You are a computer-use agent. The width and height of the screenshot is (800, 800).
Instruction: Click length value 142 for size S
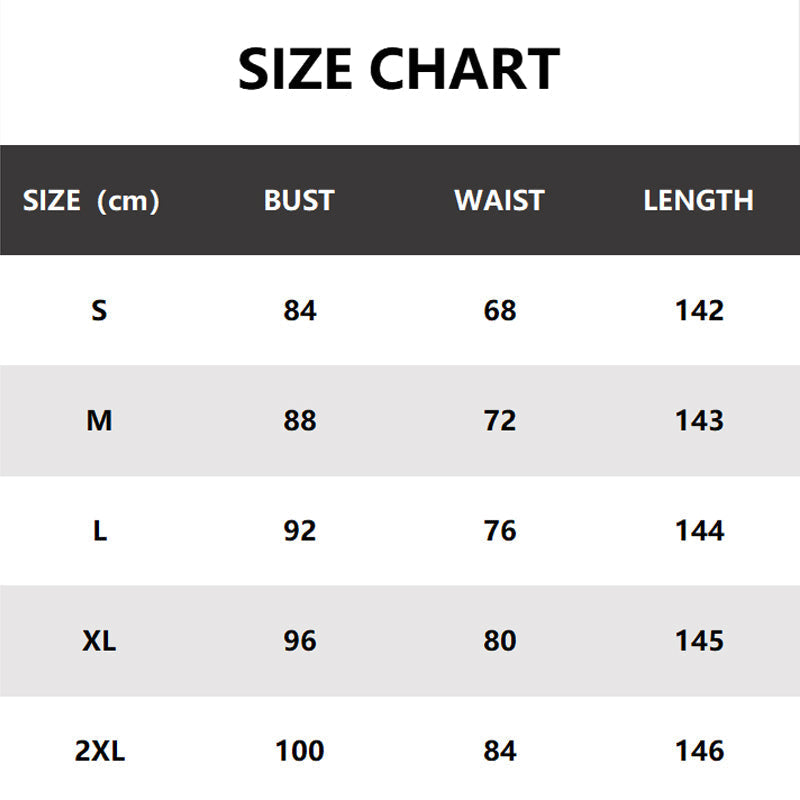click(x=699, y=310)
